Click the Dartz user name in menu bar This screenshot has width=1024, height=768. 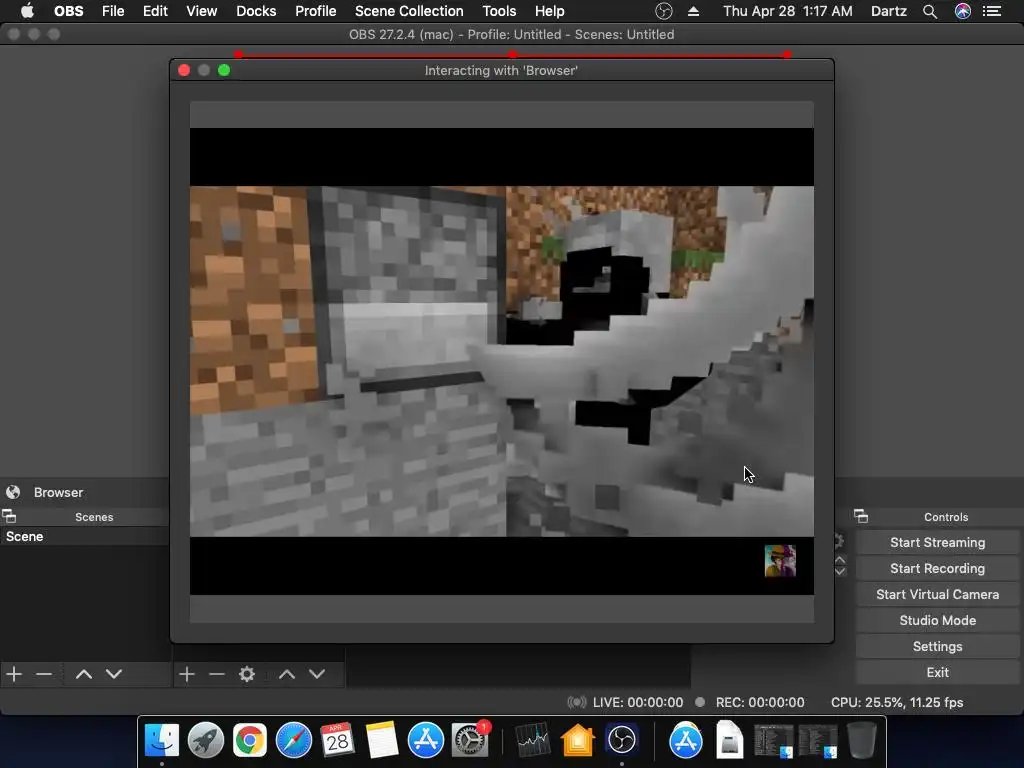[888, 11]
